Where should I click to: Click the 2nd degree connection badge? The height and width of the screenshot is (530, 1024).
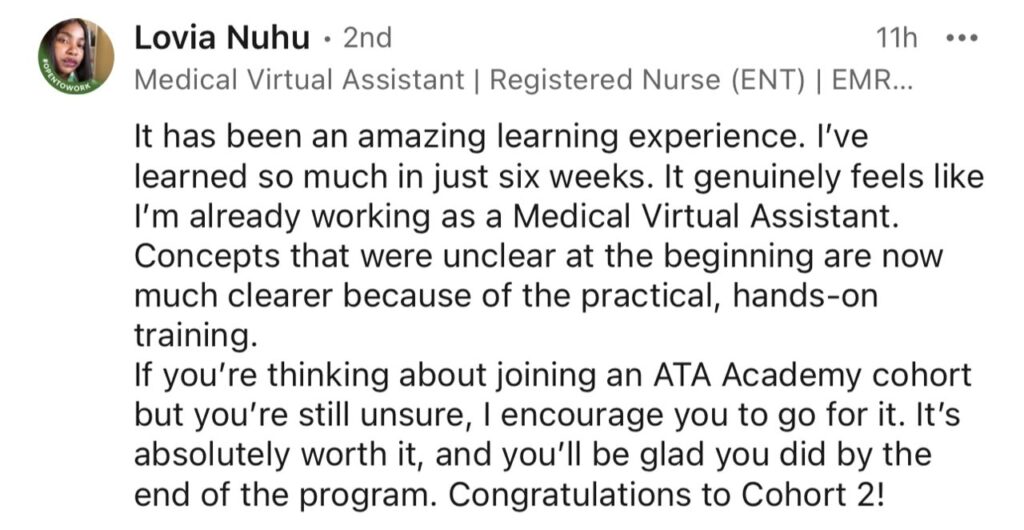click(367, 38)
